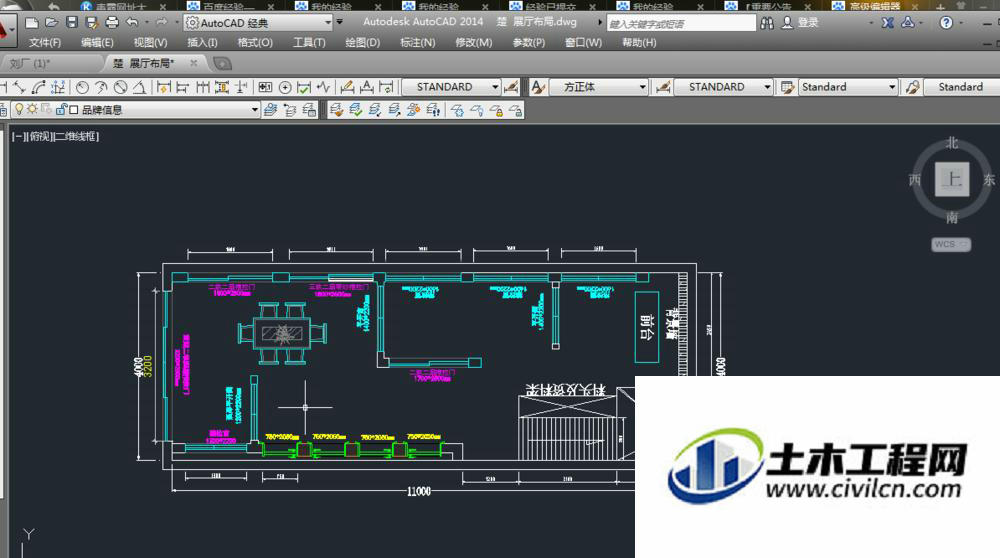The width and height of the screenshot is (1000, 558).
Task: Click the layer color square for 品牌信息
Action: click(73, 110)
